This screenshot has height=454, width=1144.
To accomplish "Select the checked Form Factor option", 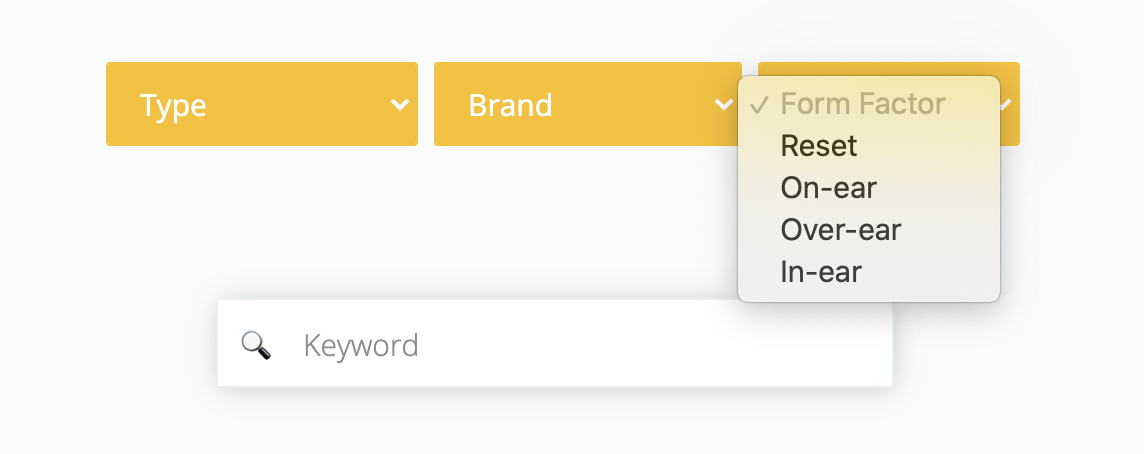I will tap(862, 104).
